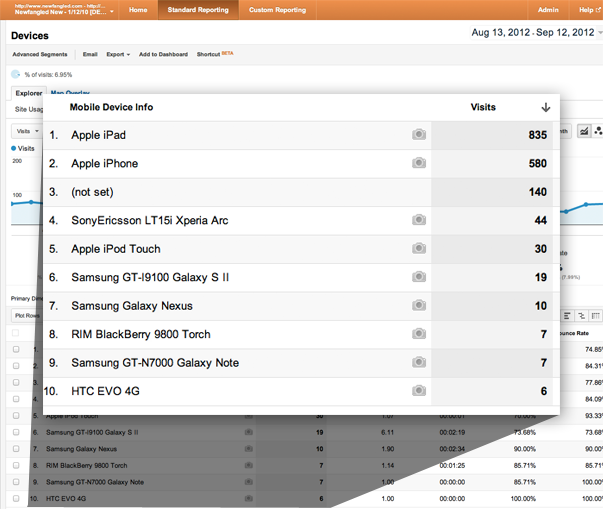Image resolution: width=603 pixels, height=509 pixels.
Task: Click camera icon for Samsung Galaxy Nexus
Action: tap(419, 305)
